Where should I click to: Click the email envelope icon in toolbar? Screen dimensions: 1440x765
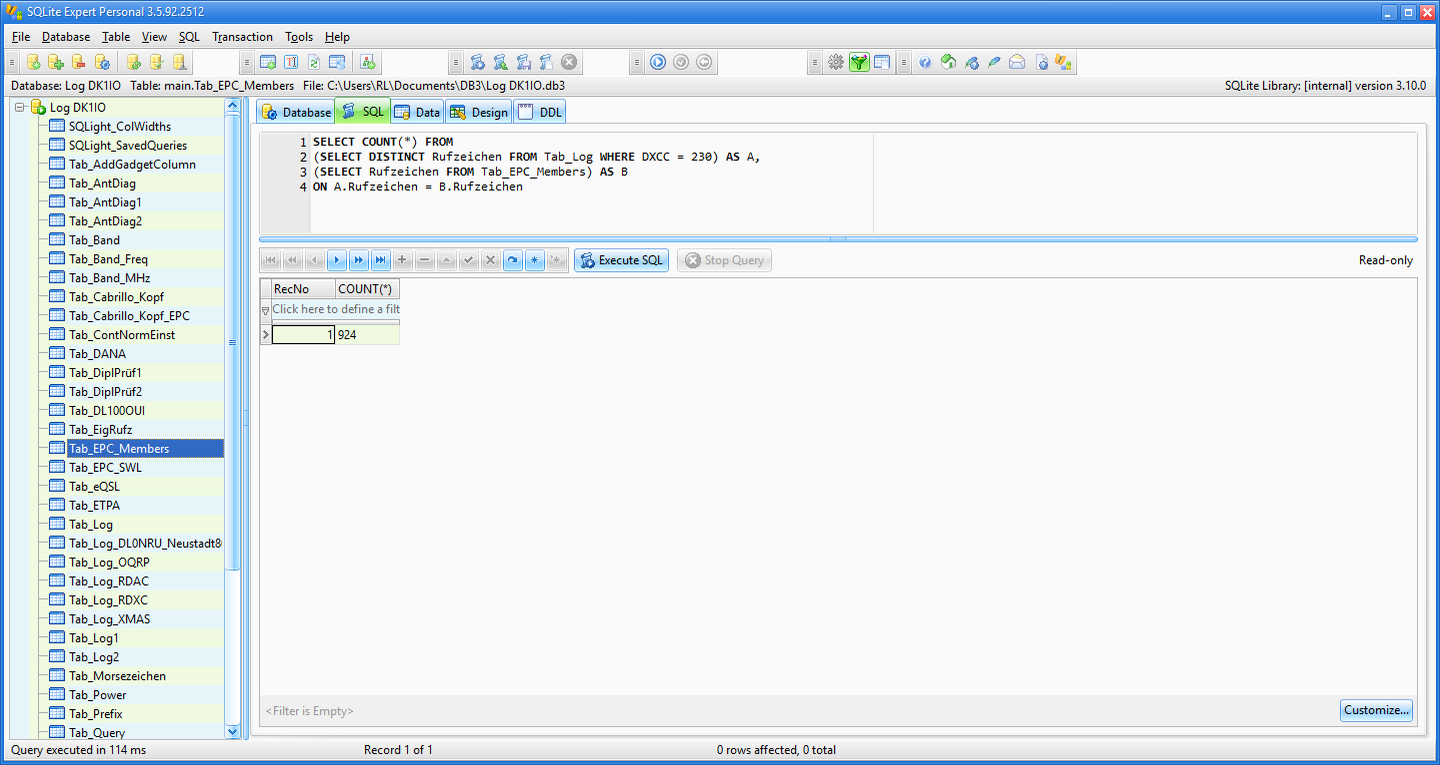tap(1017, 62)
